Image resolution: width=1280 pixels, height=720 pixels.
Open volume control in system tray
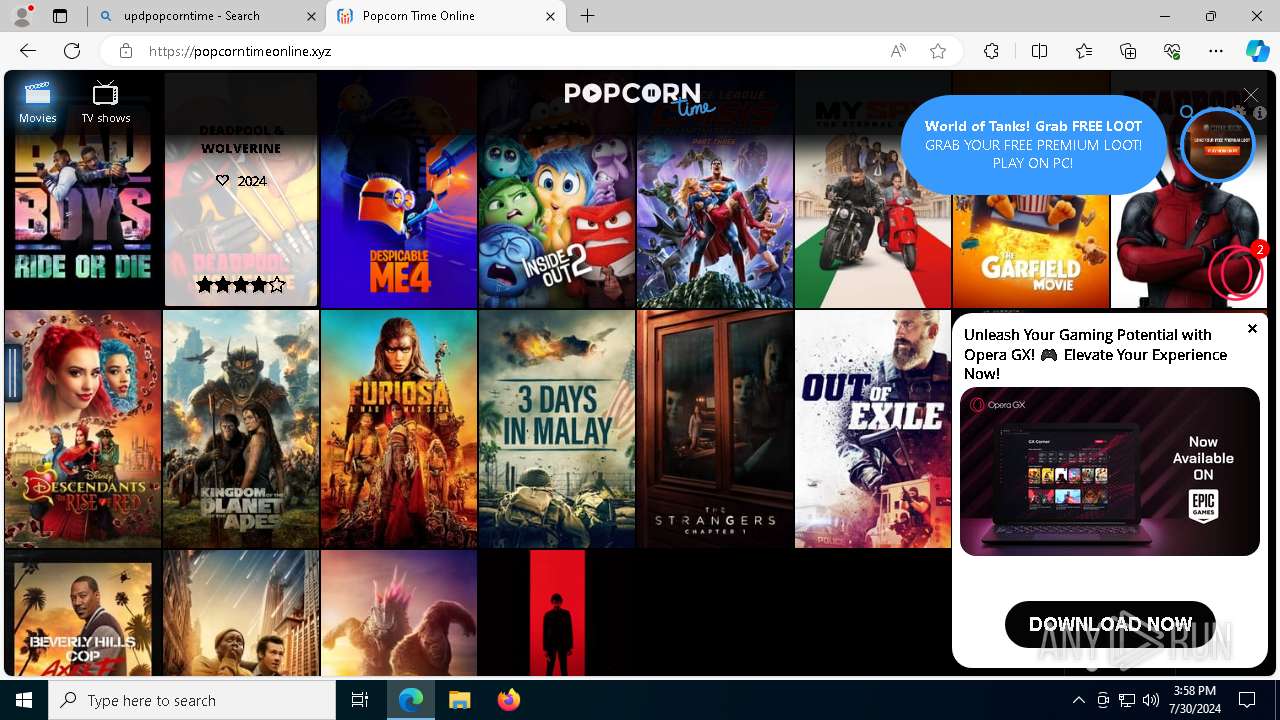pos(1151,700)
